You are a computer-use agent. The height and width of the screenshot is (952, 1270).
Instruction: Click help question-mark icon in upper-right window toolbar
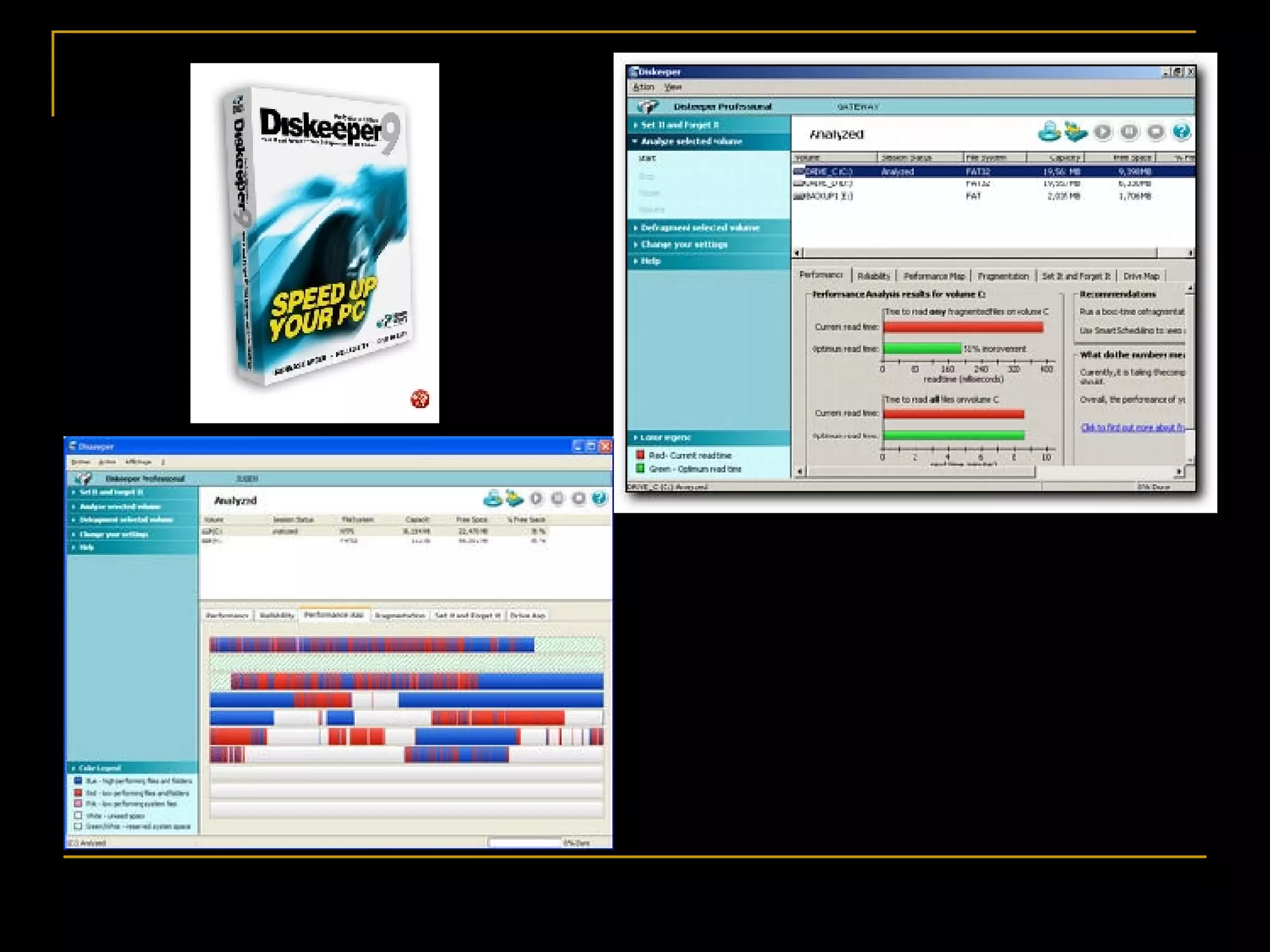pyautogui.click(x=1181, y=131)
